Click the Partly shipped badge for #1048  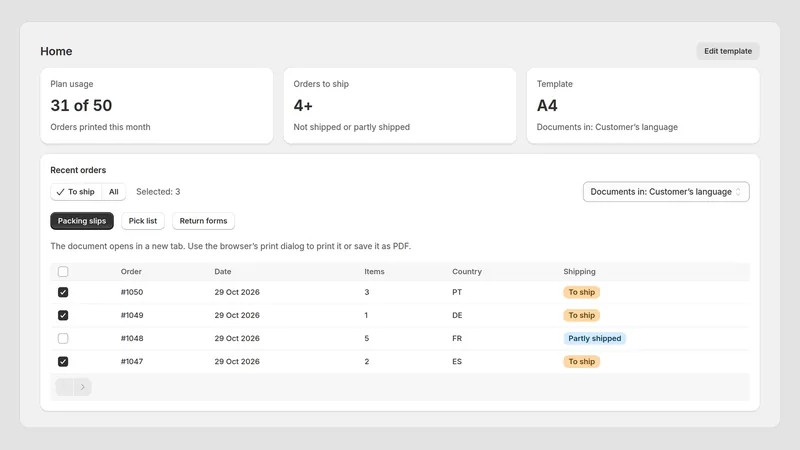coord(594,338)
